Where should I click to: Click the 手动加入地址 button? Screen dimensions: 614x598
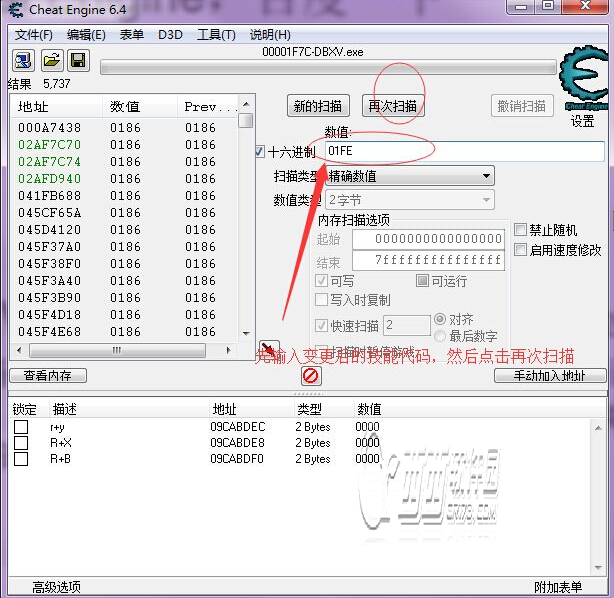(x=550, y=376)
